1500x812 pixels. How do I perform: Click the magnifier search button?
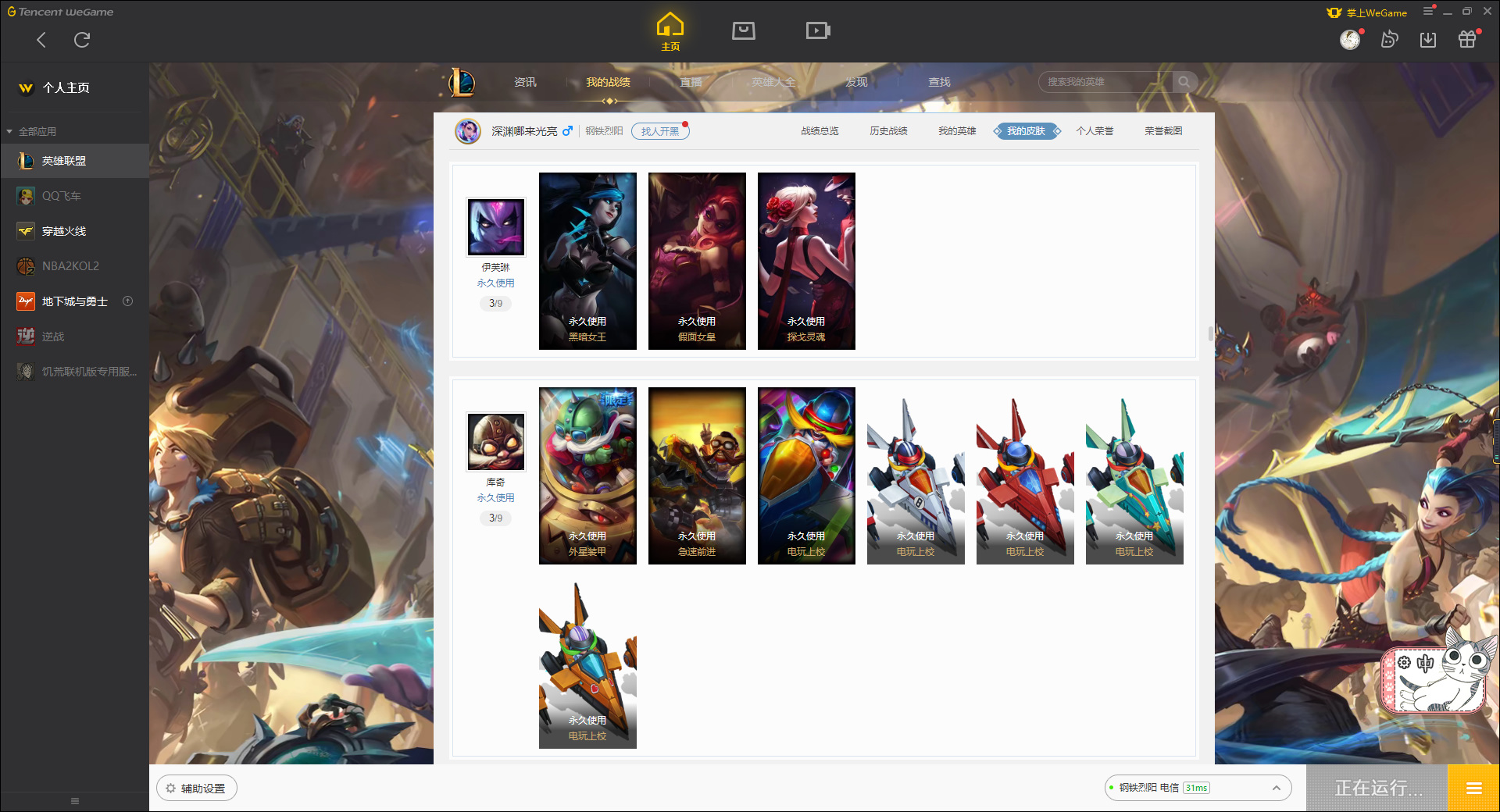point(1184,82)
